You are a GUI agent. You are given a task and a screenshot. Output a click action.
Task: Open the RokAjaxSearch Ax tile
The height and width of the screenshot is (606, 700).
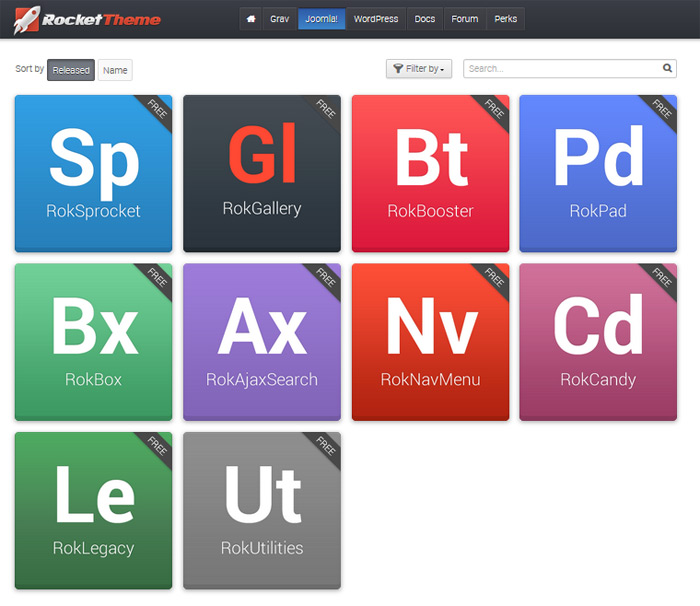click(x=262, y=342)
